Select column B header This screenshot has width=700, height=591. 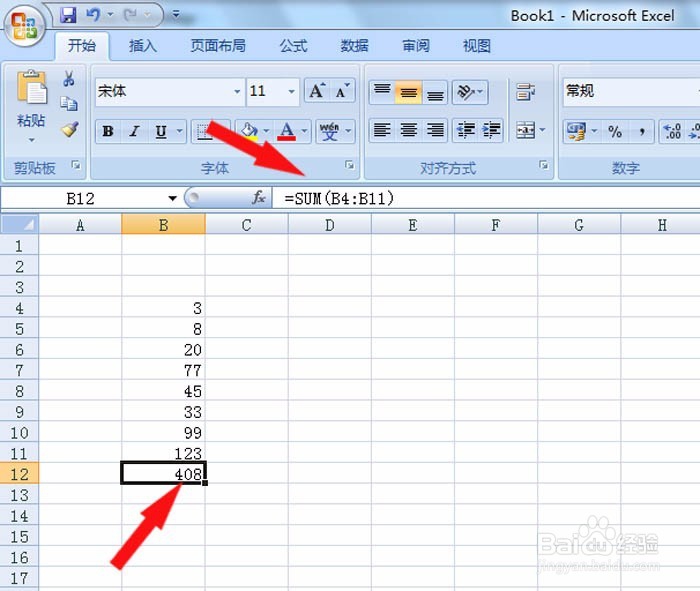(163, 225)
